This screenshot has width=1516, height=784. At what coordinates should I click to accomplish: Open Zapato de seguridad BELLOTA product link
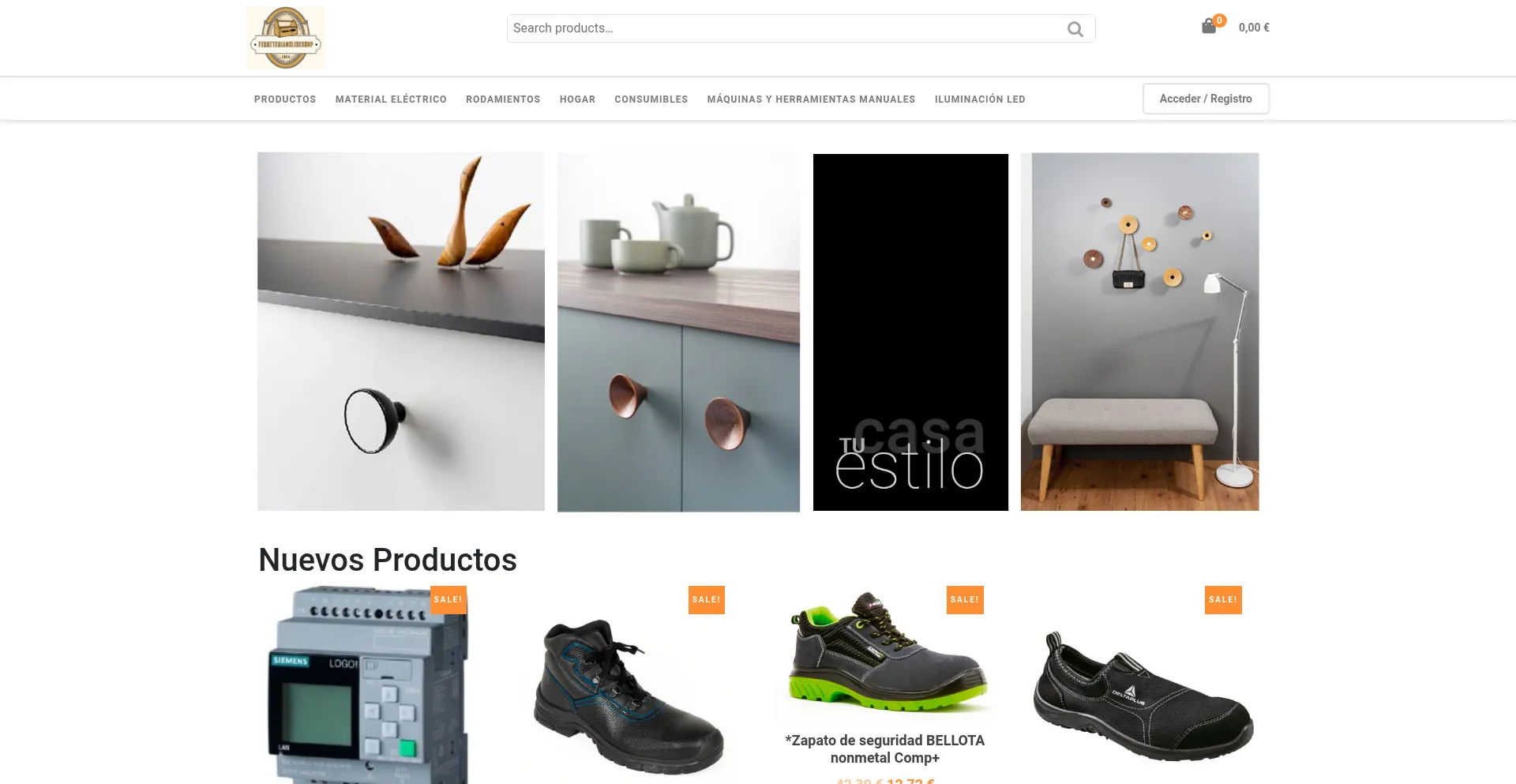[884, 749]
